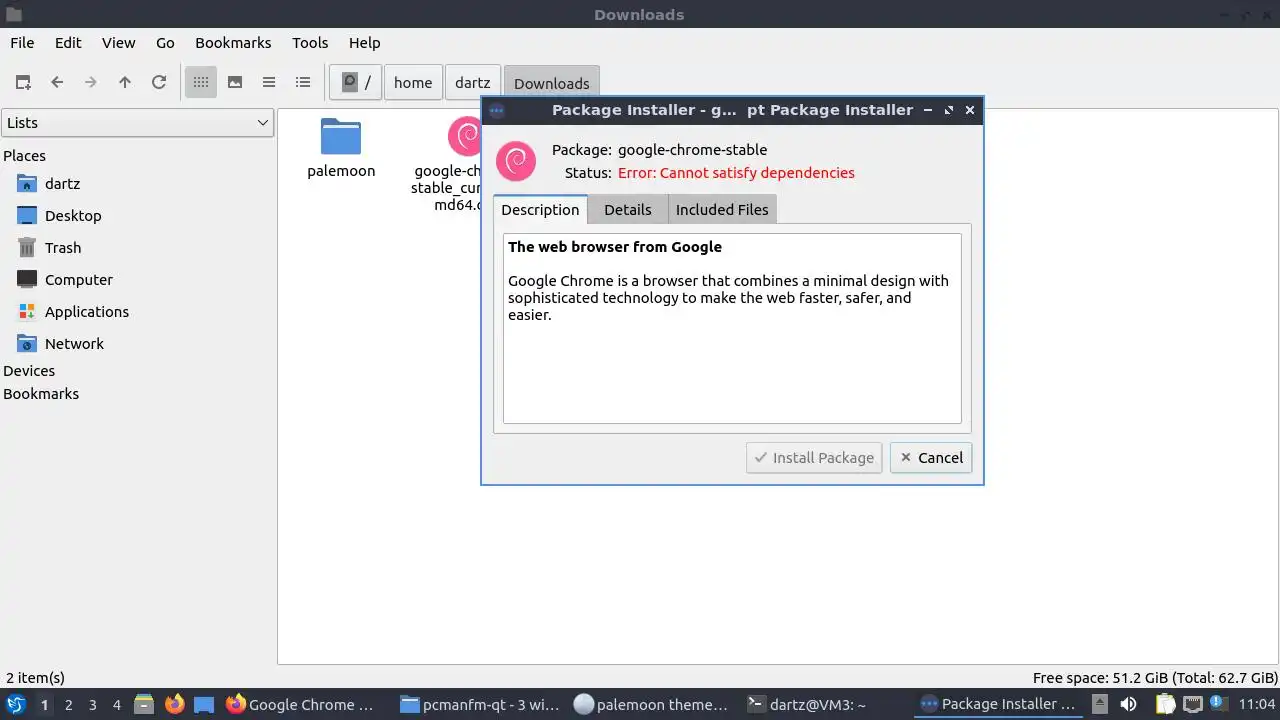The width and height of the screenshot is (1280, 720).
Task: Open clipboard manager tray icon
Action: pos(1165,705)
